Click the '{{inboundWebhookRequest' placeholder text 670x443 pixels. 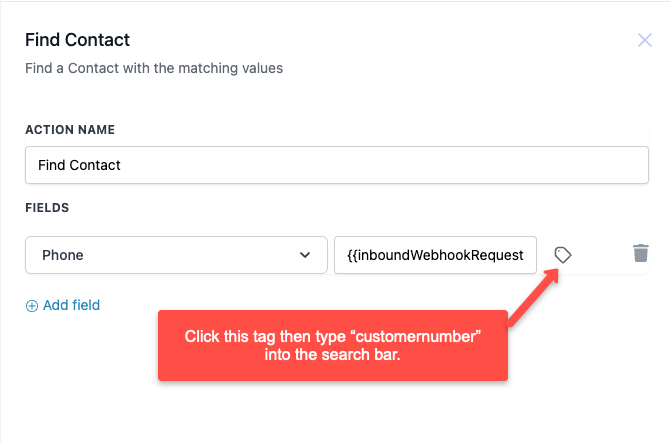tap(435, 255)
